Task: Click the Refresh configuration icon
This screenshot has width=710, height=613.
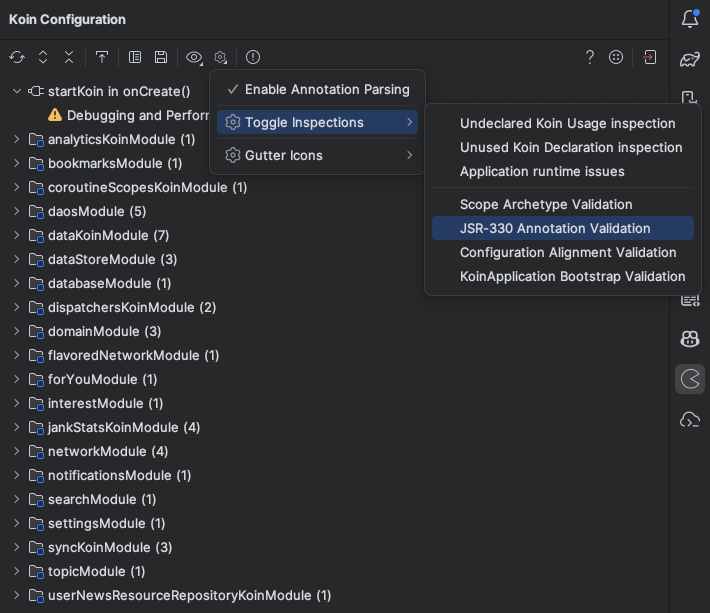Action: pos(17,58)
